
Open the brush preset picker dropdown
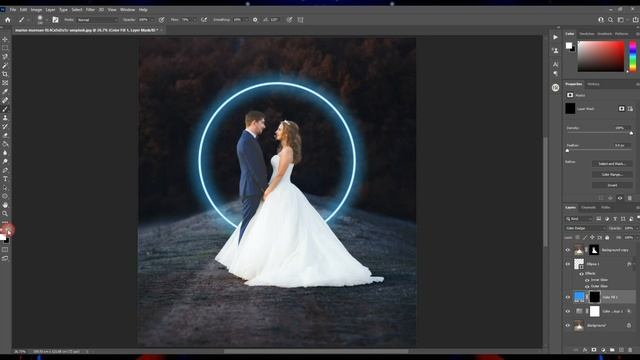click(x=46, y=20)
